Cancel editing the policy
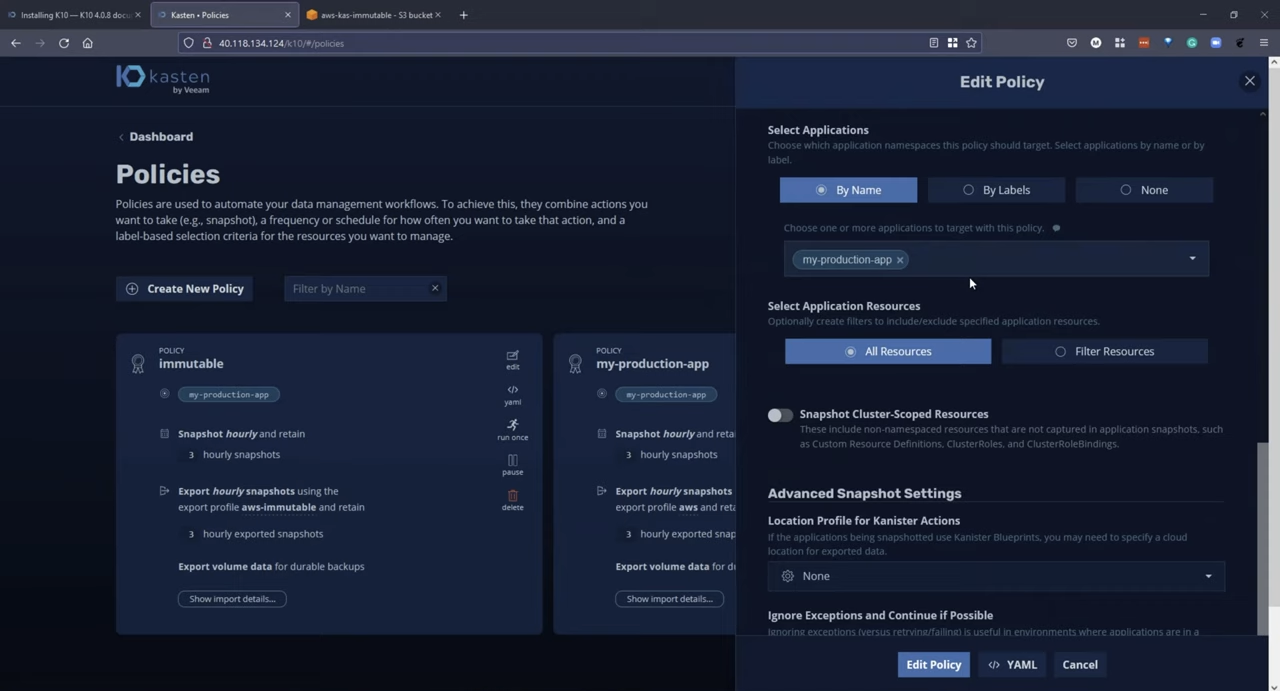The width and height of the screenshot is (1280, 691). point(1080,664)
